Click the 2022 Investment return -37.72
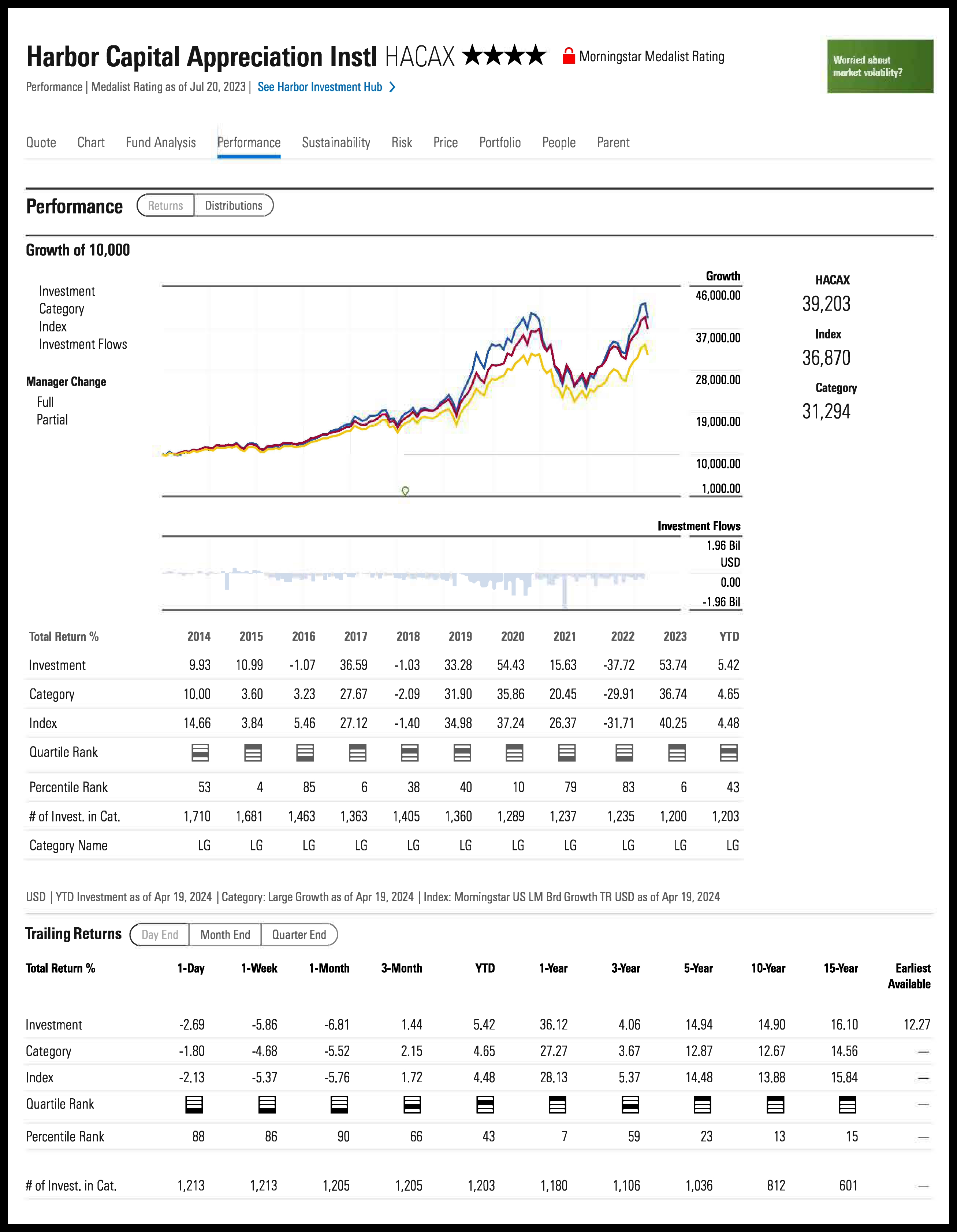The image size is (957, 1232). pos(619,665)
